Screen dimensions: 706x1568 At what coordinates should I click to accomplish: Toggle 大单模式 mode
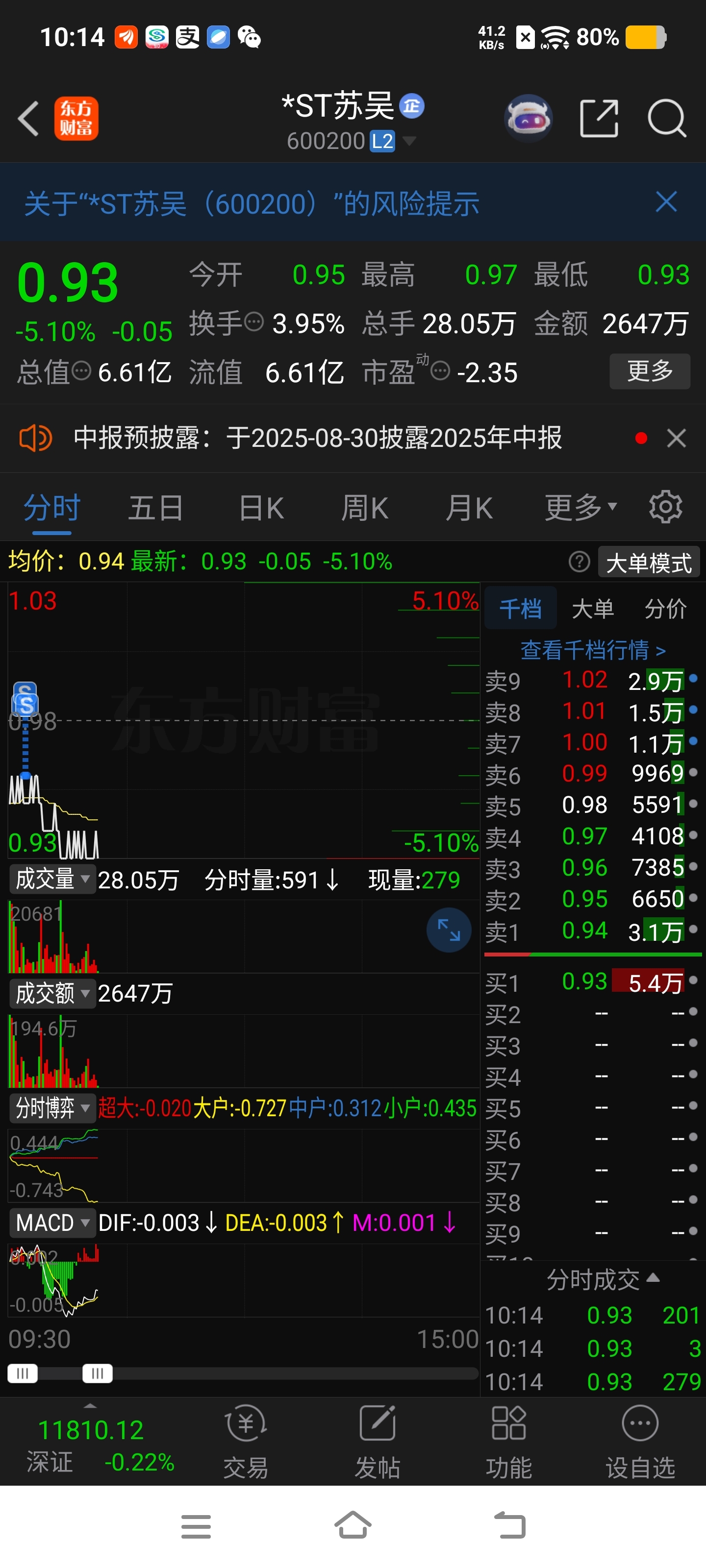click(x=649, y=562)
